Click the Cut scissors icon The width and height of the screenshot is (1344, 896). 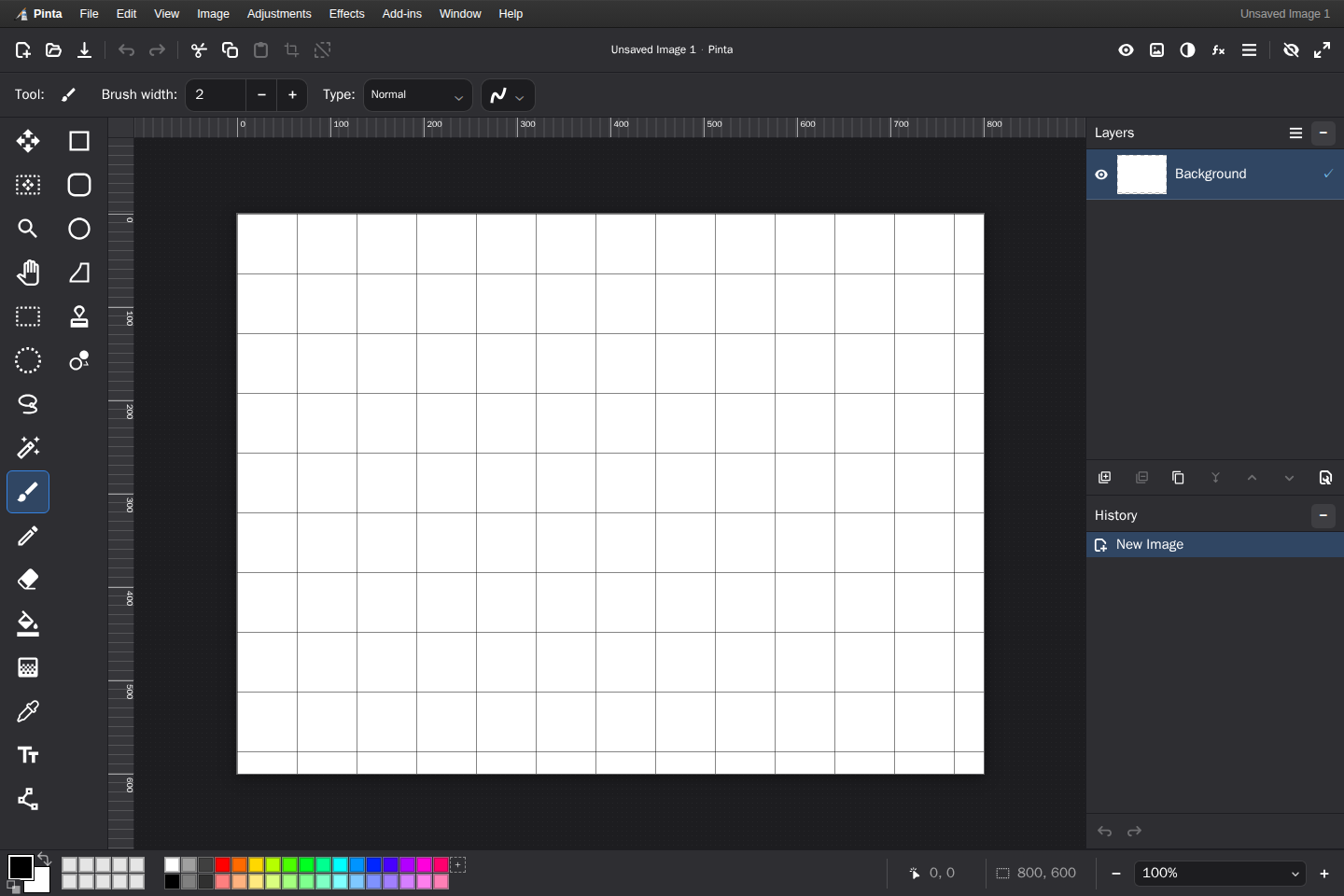coord(199,50)
